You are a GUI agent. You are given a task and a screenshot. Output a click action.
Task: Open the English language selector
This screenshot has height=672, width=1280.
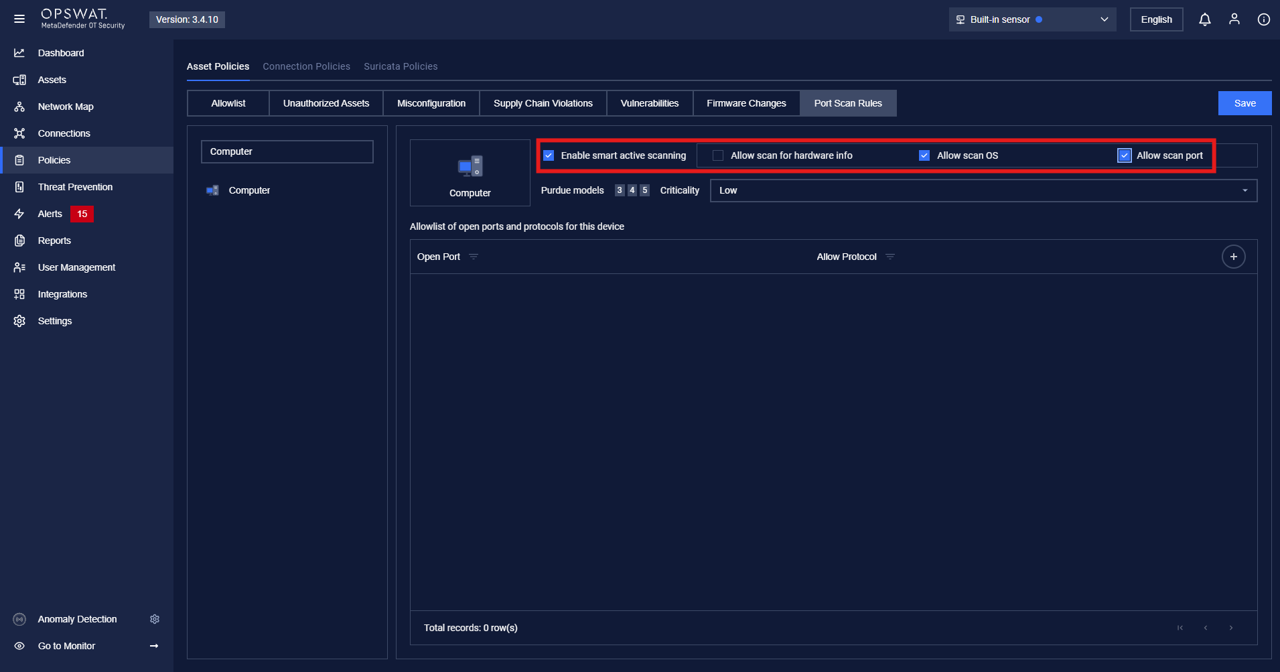[x=1156, y=19]
